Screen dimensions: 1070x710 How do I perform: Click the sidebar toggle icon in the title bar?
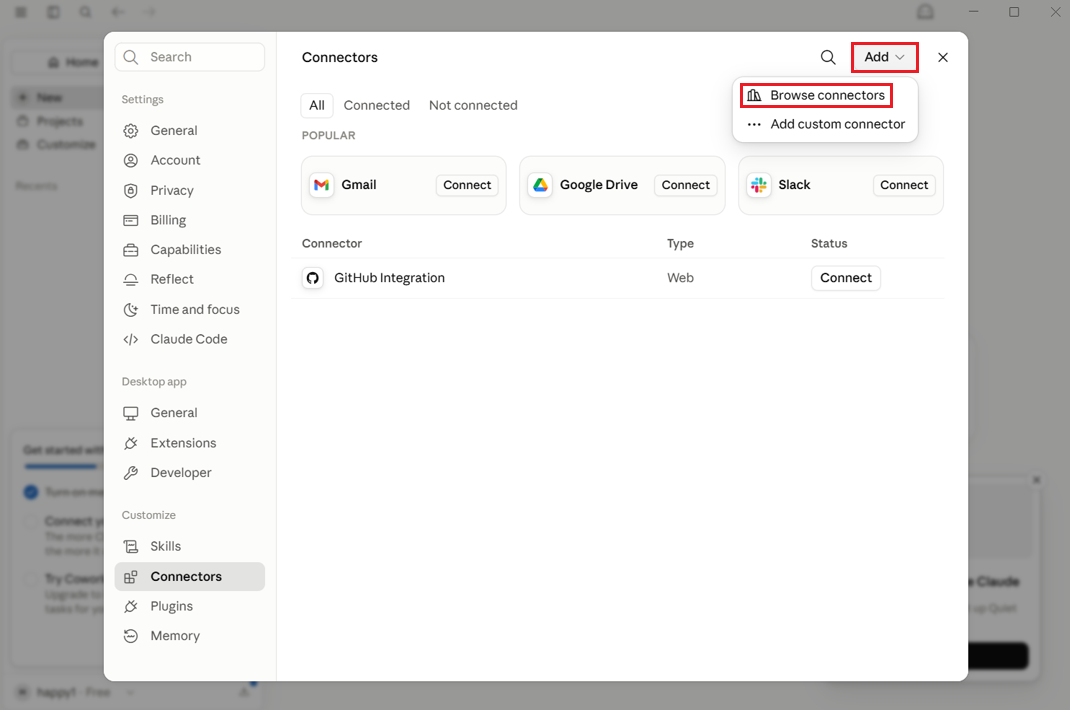click(53, 12)
